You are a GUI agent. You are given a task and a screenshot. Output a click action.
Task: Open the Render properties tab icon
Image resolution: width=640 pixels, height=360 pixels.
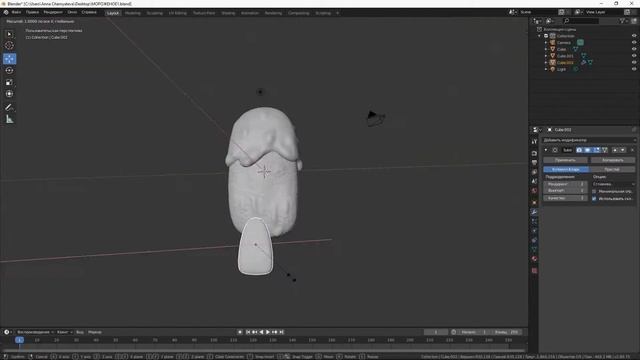click(534, 153)
